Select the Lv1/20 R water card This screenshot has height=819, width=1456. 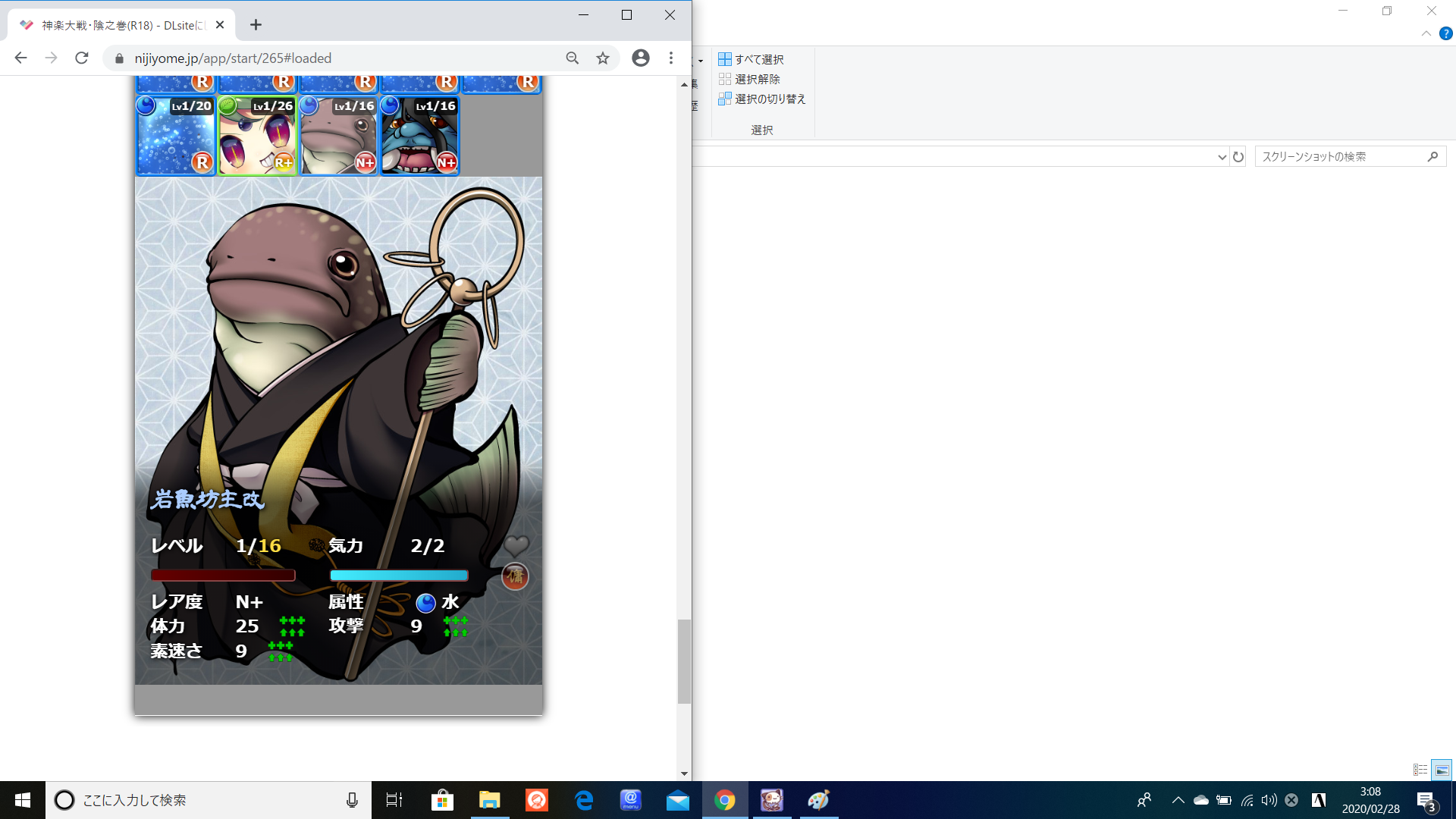(x=175, y=136)
